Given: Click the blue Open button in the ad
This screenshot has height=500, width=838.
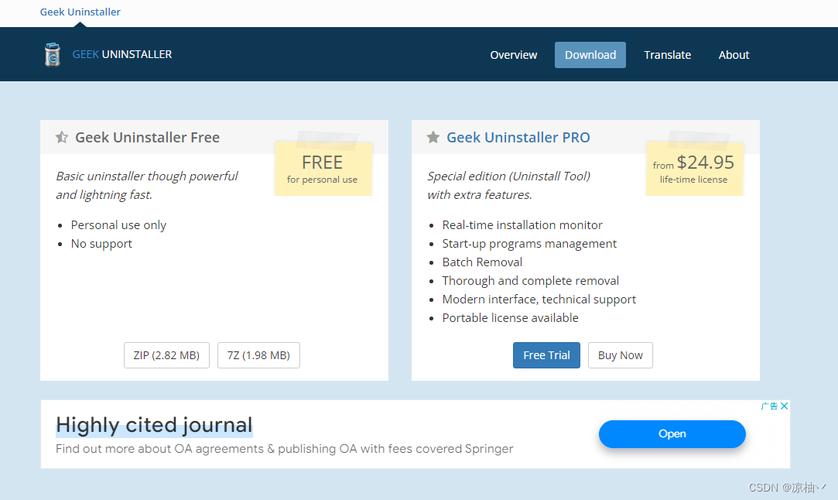Looking at the screenshot, I should coord(672,434).
